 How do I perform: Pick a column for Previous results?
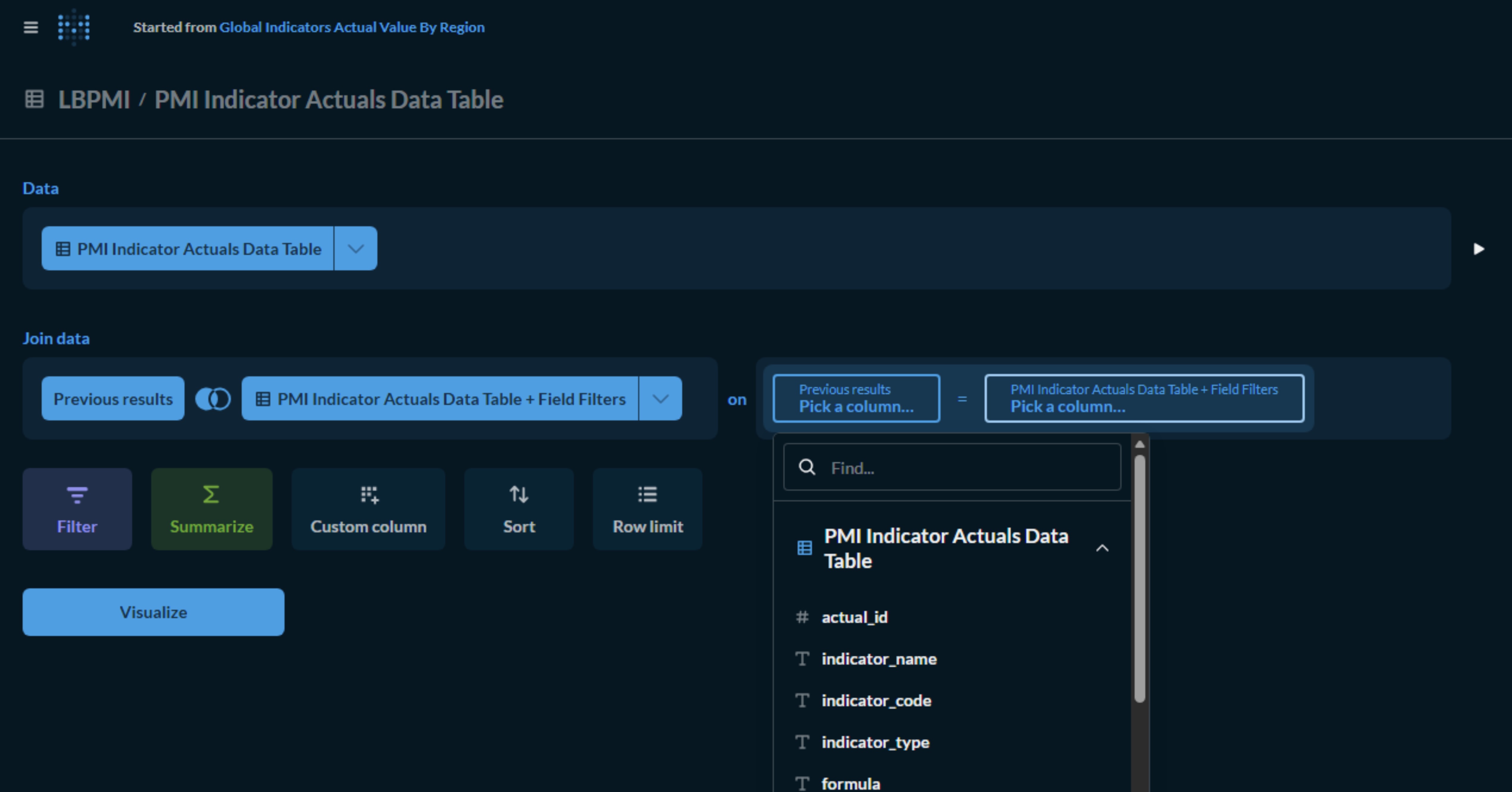856,398
